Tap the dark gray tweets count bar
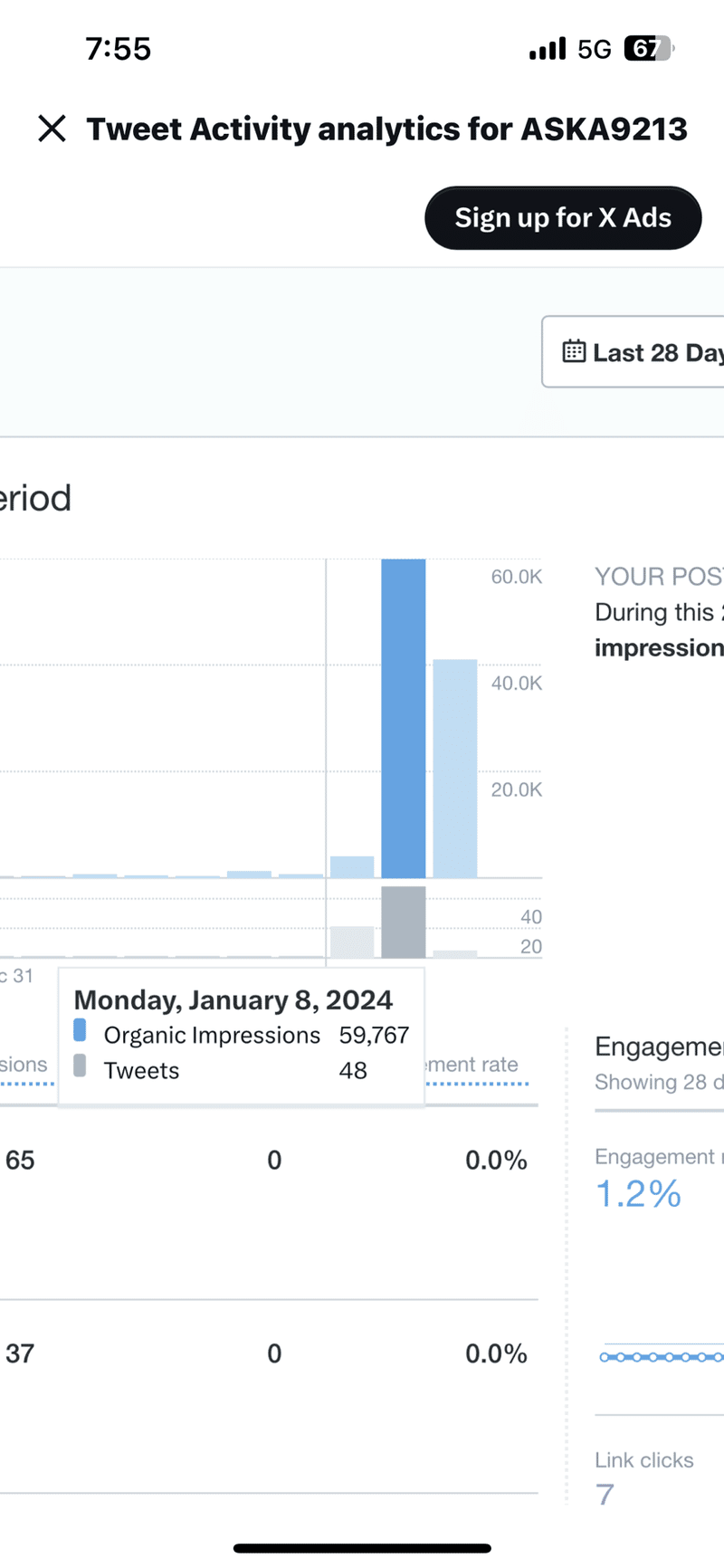724x1568 pixels. [x=403, y=922]
